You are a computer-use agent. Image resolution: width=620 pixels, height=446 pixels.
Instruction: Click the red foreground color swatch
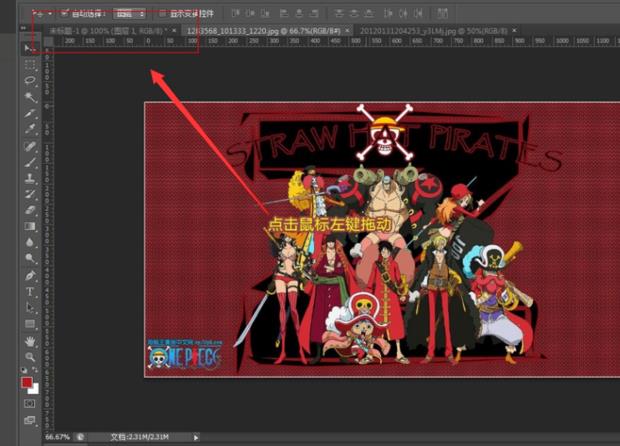pyautogui.click(x=27, y=381)
